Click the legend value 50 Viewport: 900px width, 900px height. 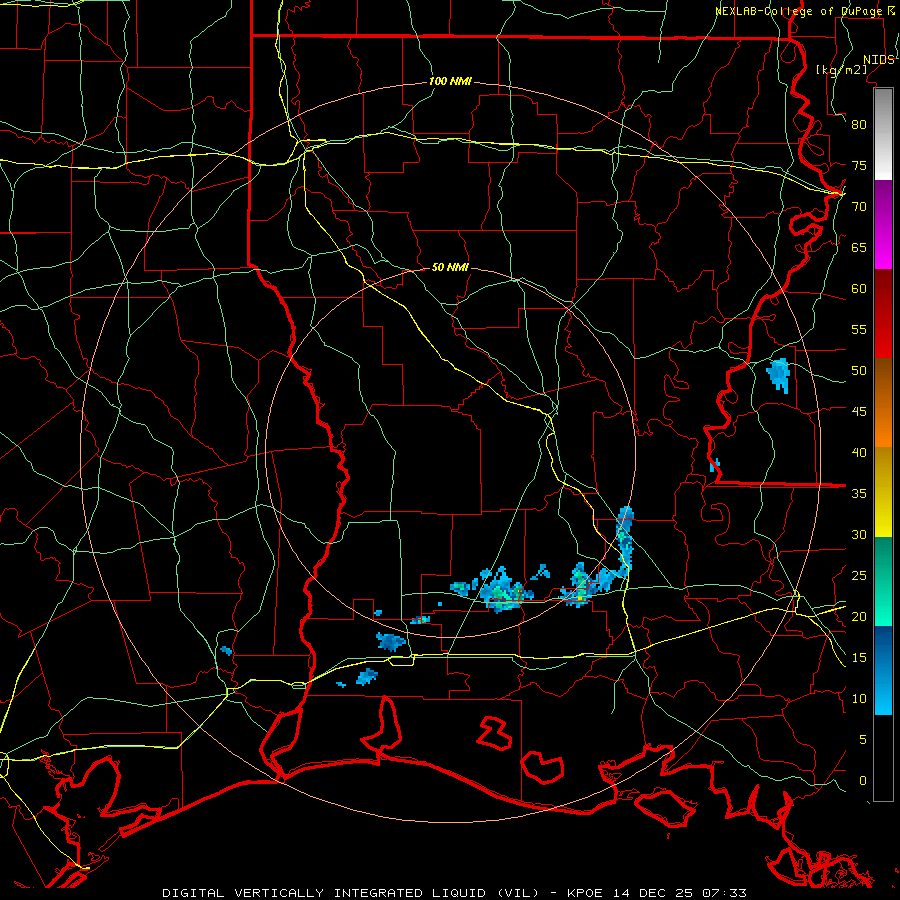(x=859, y=371)
